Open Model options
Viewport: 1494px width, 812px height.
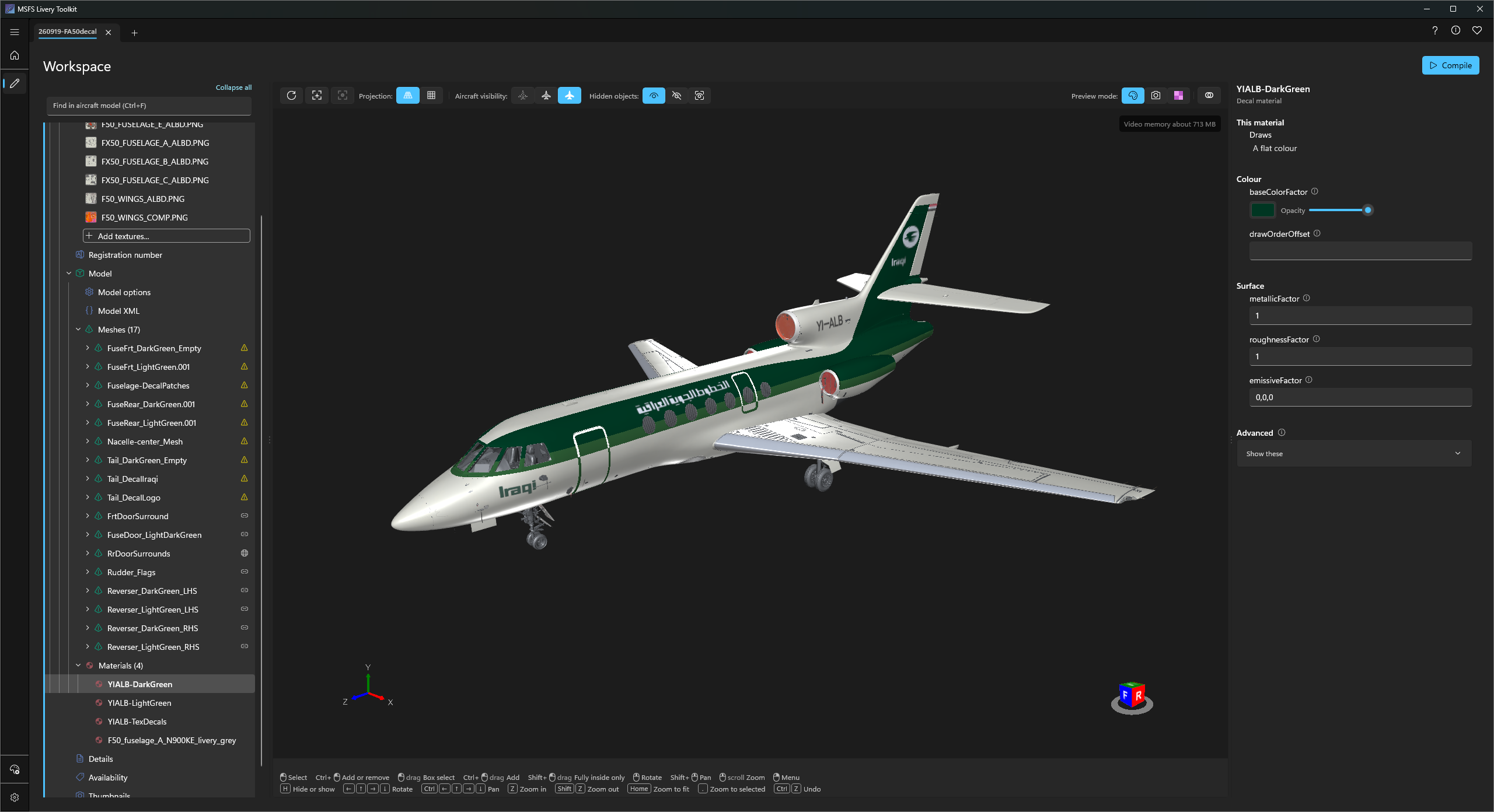pyautogui.click(x=124, y=292)
